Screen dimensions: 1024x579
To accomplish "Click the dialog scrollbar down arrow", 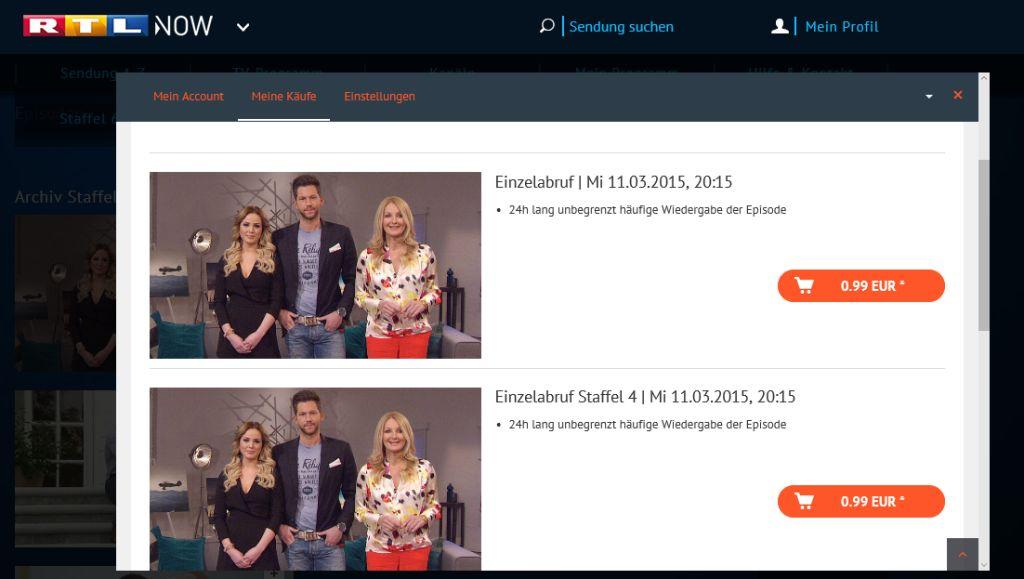I will tap(984, 565).
